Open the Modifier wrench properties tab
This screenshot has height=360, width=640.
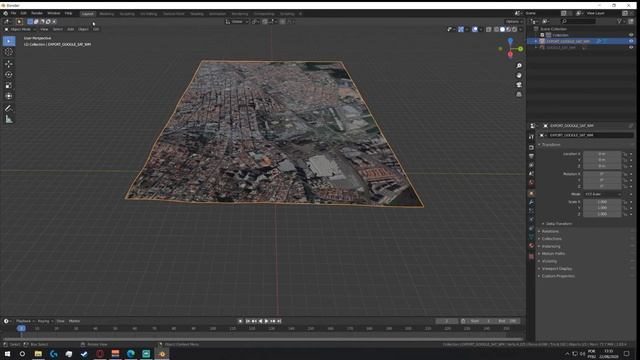531,202
